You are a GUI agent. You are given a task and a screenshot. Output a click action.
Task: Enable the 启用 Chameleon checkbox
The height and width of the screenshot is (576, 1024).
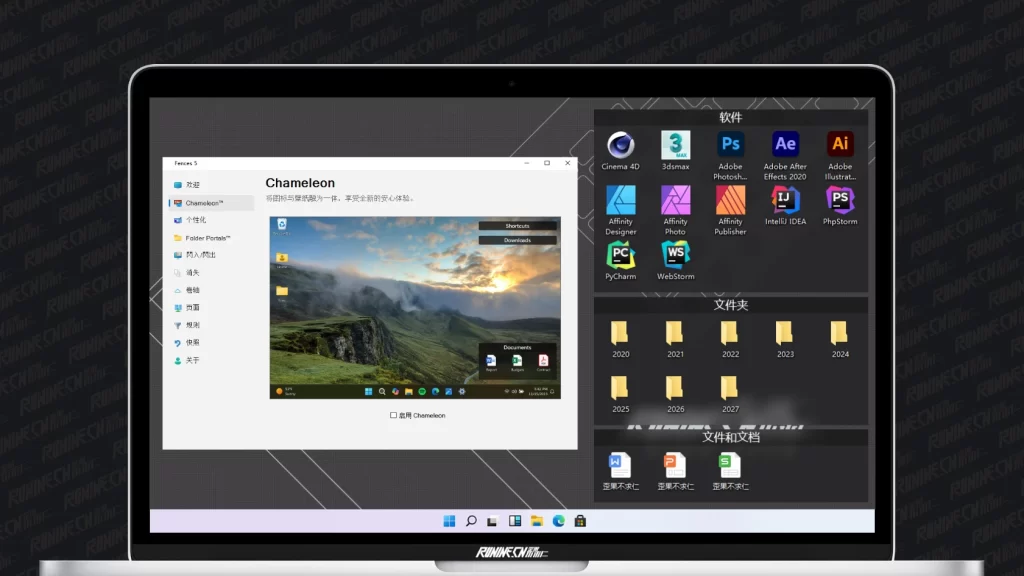[394, 415]
